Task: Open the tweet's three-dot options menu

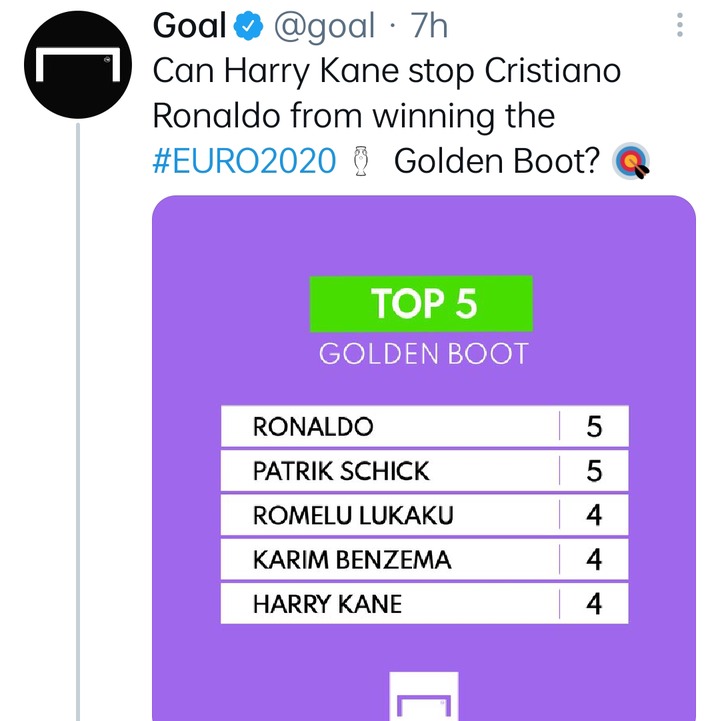Action: 680,25
